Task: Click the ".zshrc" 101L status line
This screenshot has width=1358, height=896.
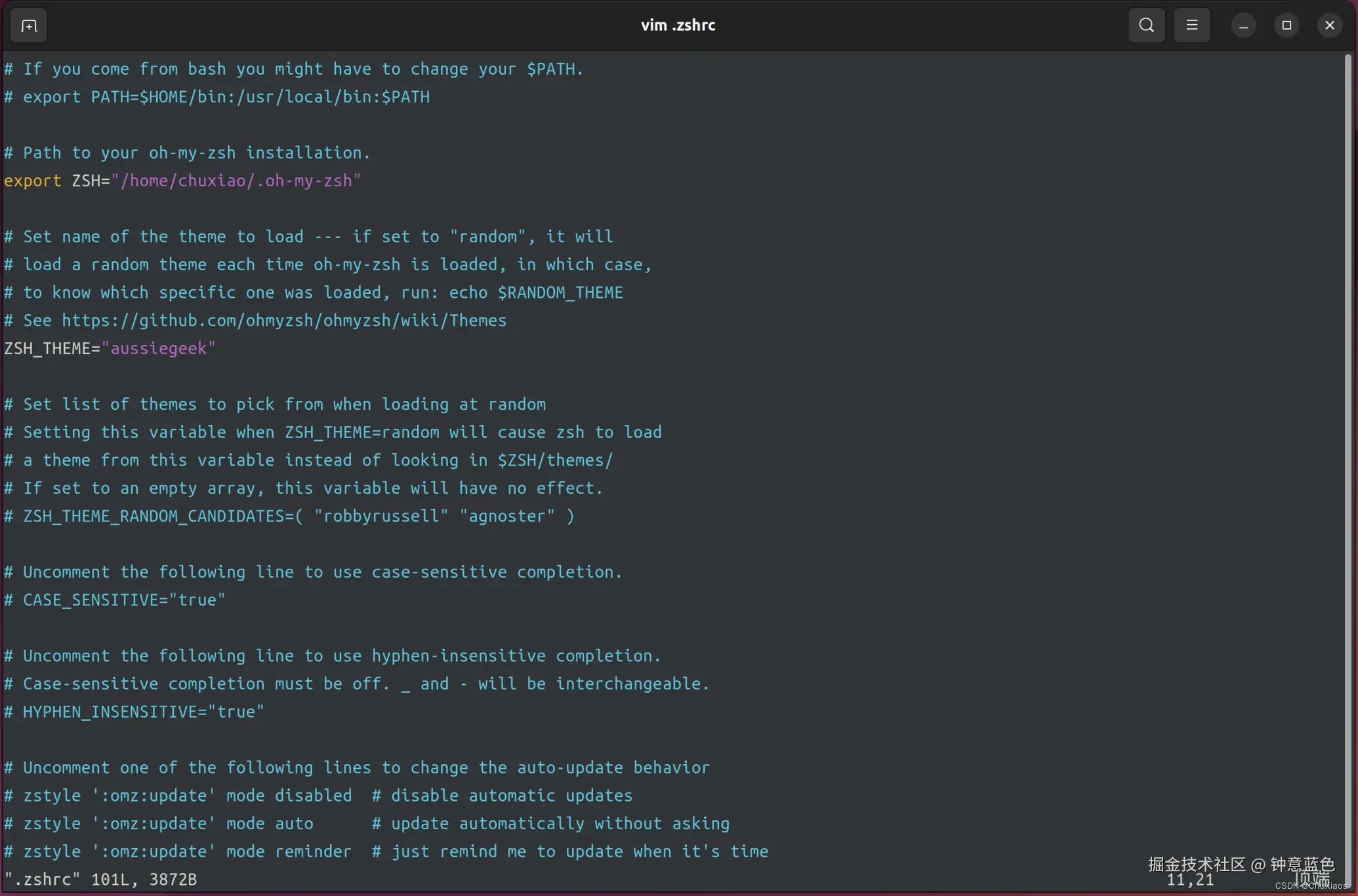Action: [x=100, y=880]
